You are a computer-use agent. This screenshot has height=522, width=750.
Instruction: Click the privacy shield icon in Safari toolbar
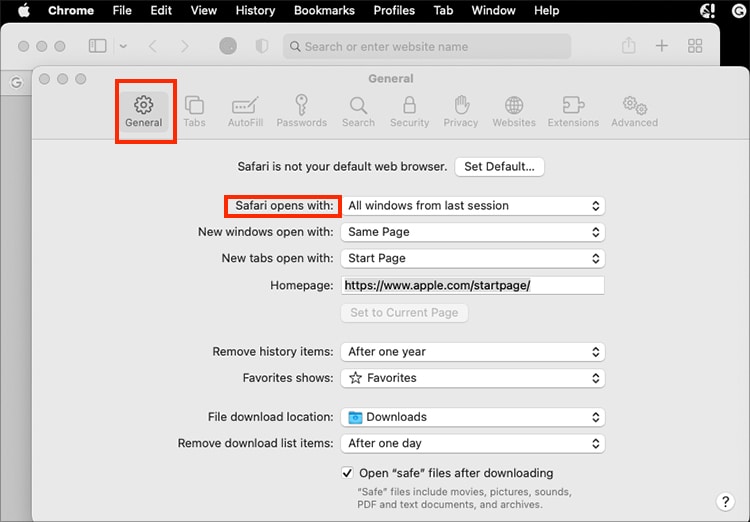point(262,46)
